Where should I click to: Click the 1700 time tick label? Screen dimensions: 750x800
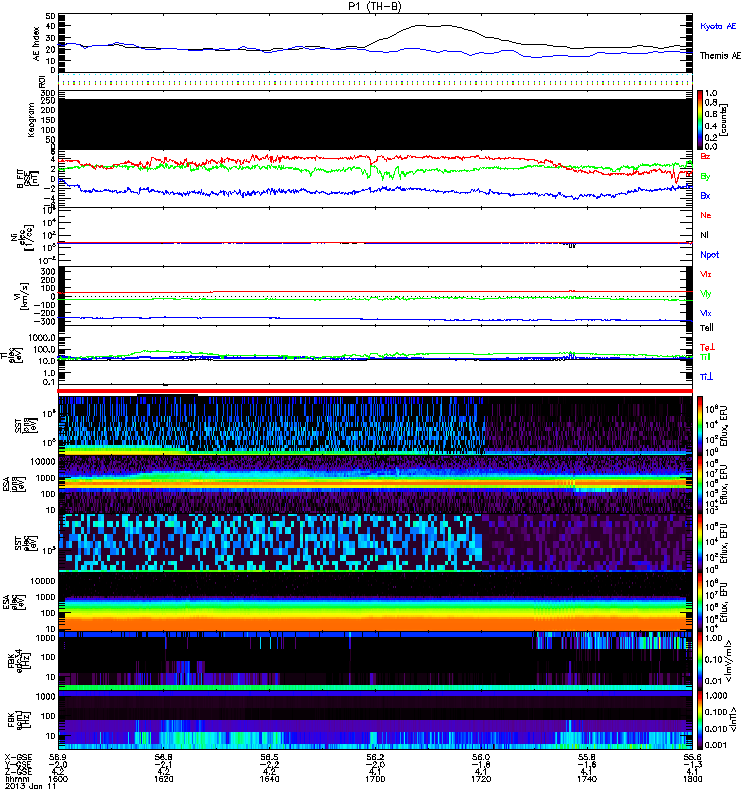pyautogui.click(x=375, y=779)
